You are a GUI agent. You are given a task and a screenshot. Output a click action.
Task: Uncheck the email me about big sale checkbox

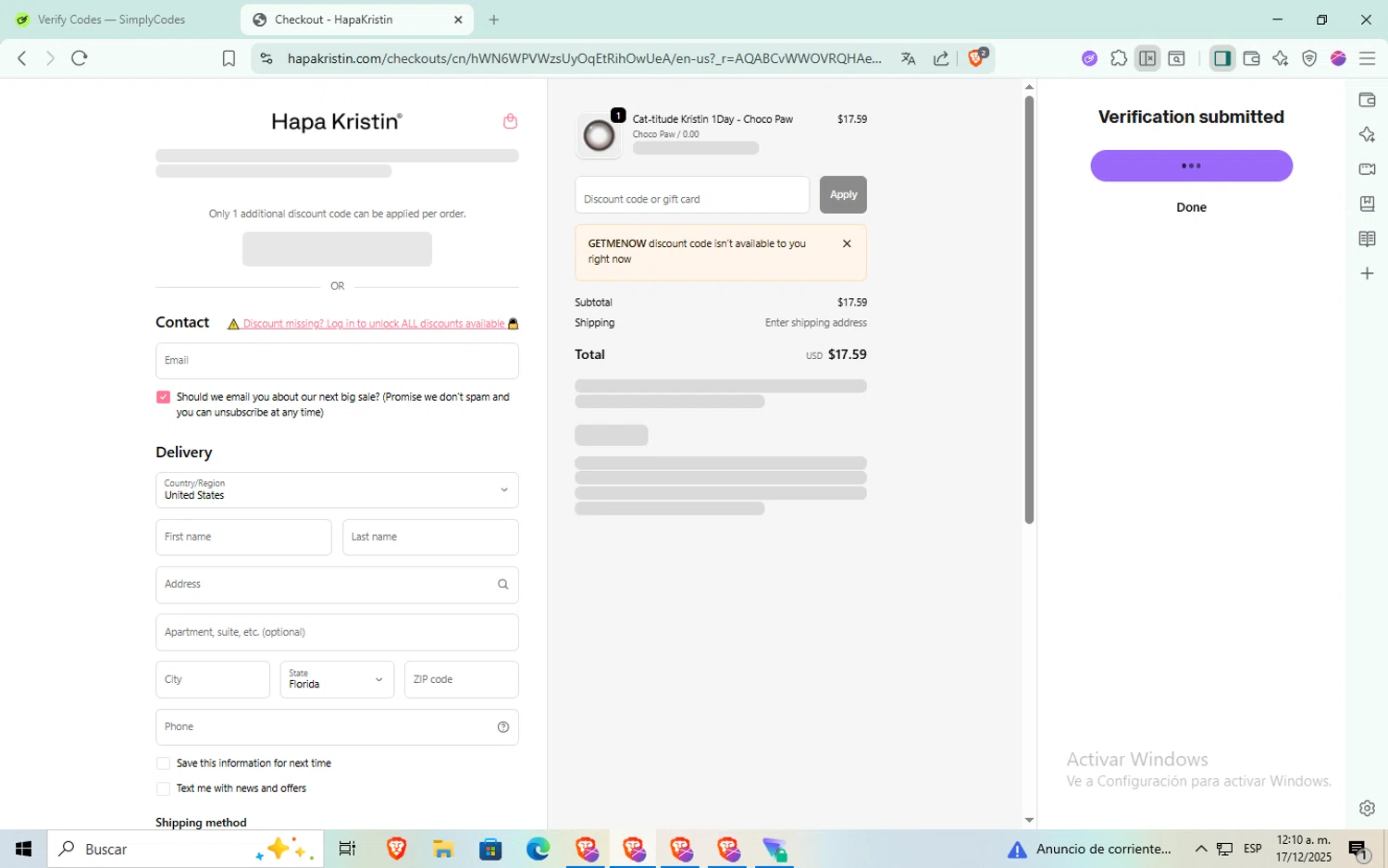coord(164,397)
